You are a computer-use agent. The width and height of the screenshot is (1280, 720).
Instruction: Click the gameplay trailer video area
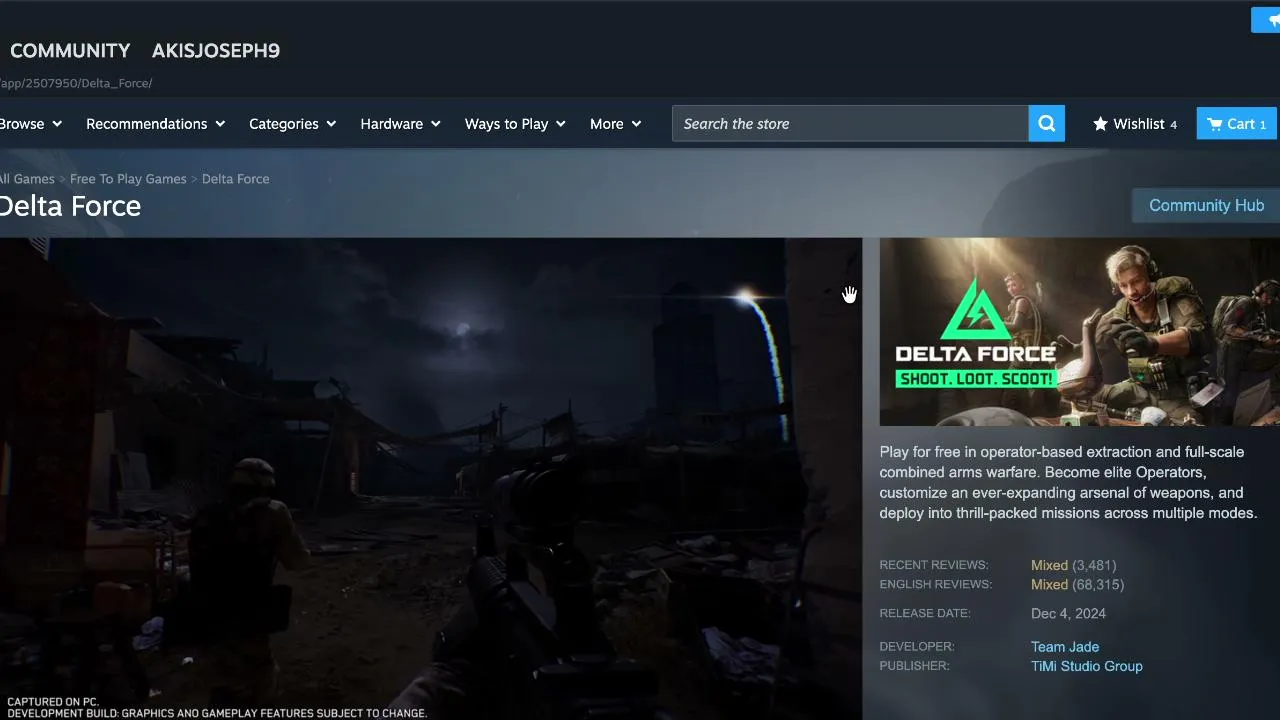click(x=431, y=479)
